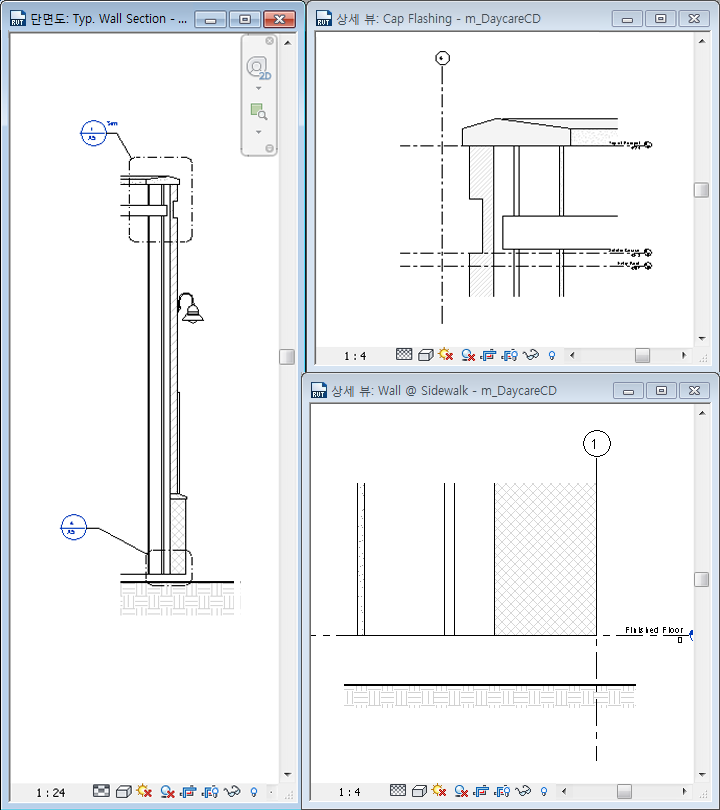Toggle Crop View in Cap Flashing view
This screenshot has width=720, height=810.
coord(488,355)
